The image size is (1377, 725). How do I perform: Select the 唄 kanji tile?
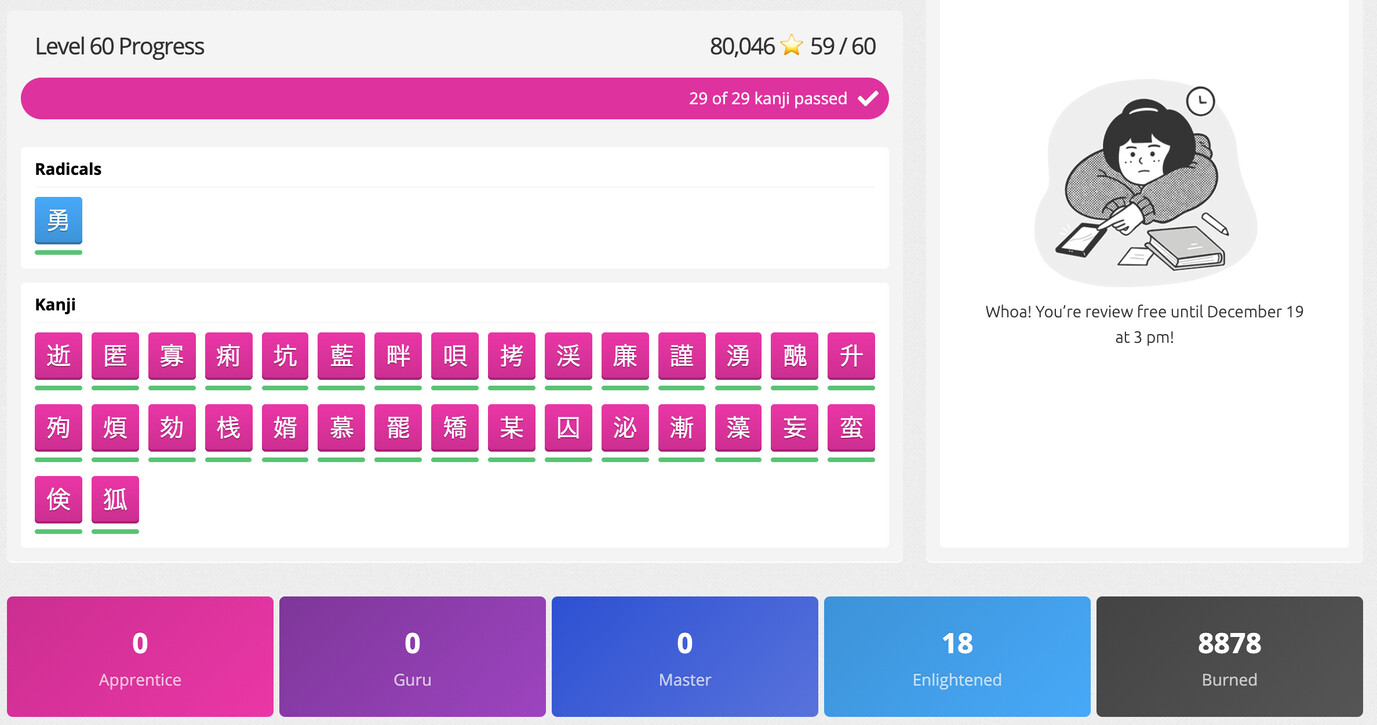coord(455,356)
